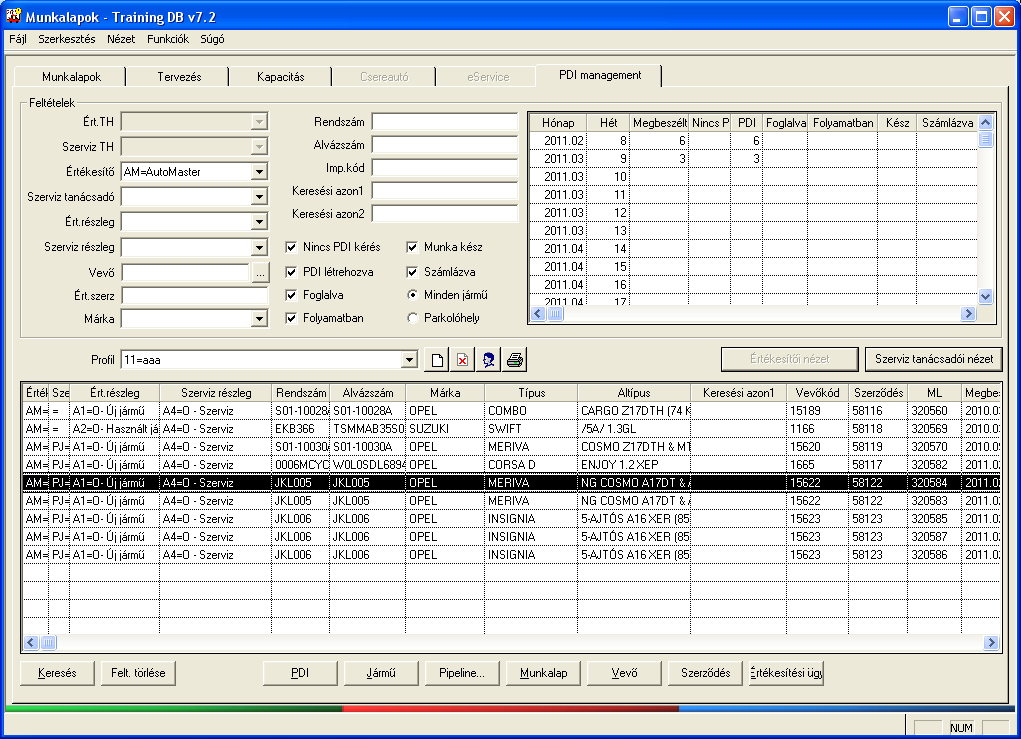The width and height of the screenshot is (1021, 739).
Task: Open the Ért.részleg dropdown
Action: 259,222
